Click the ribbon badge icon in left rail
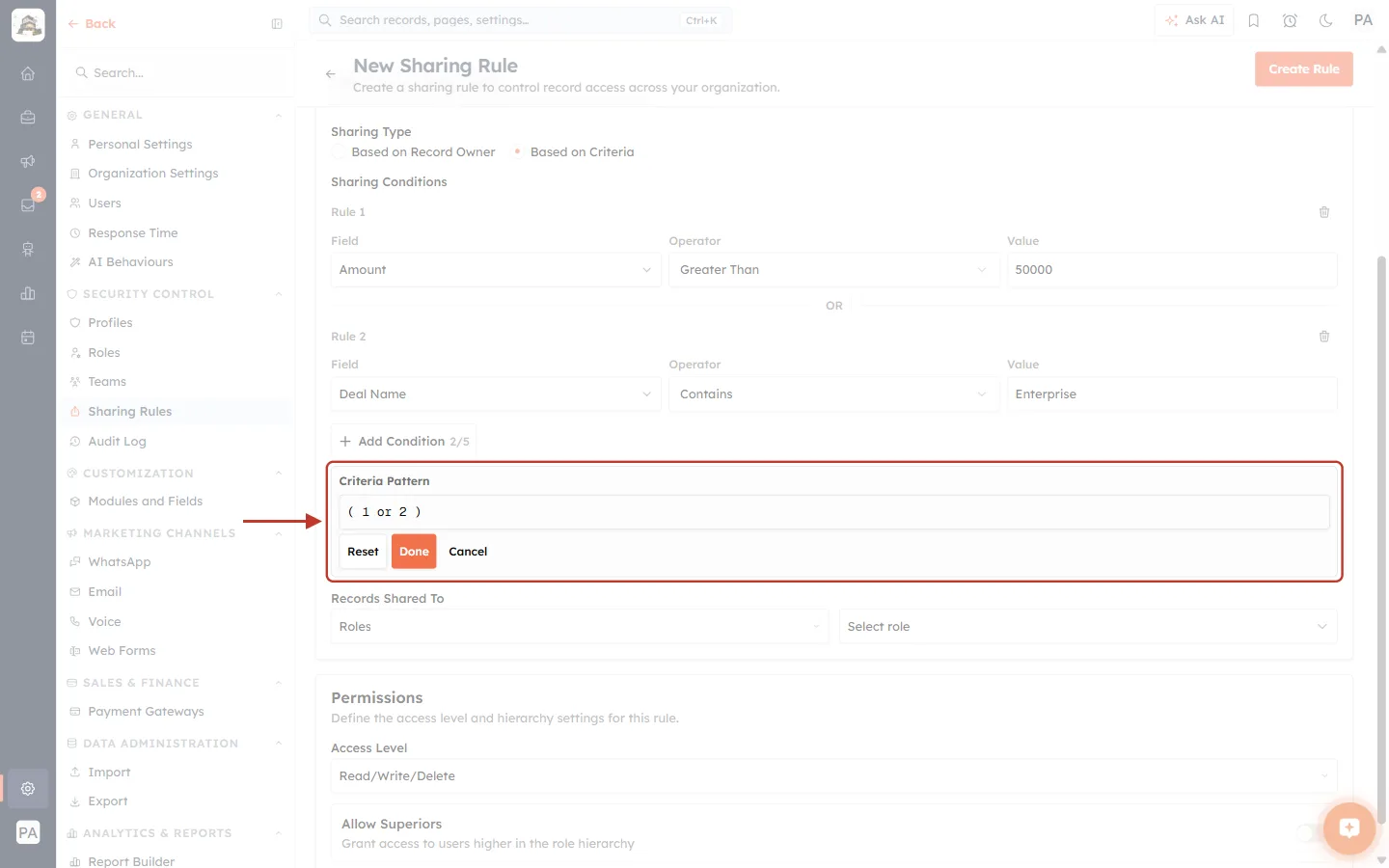Viewport: 1389px width, 868px height. [x=28, y=249]
